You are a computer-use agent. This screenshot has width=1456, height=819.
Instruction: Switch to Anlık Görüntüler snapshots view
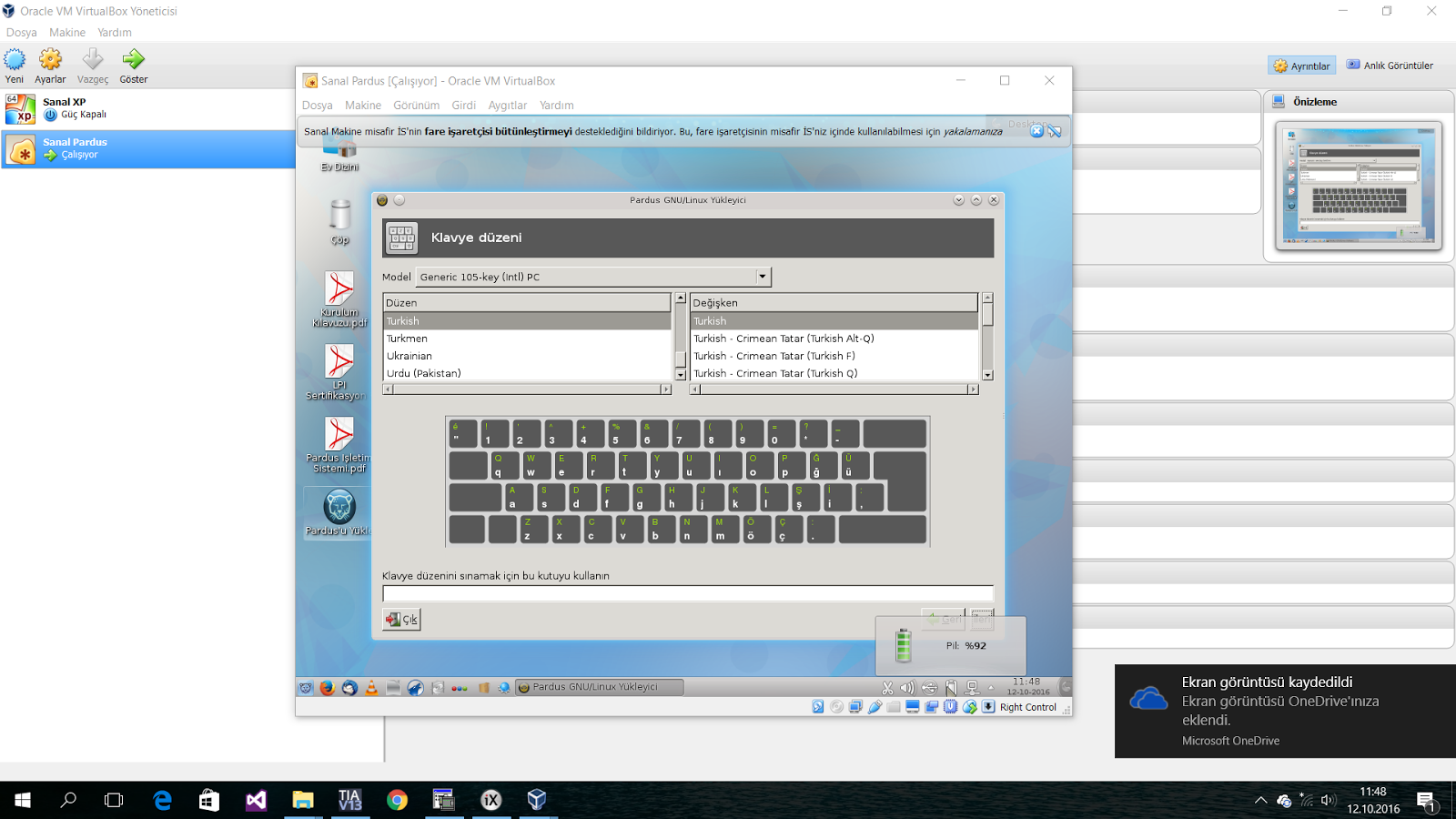1390,66
